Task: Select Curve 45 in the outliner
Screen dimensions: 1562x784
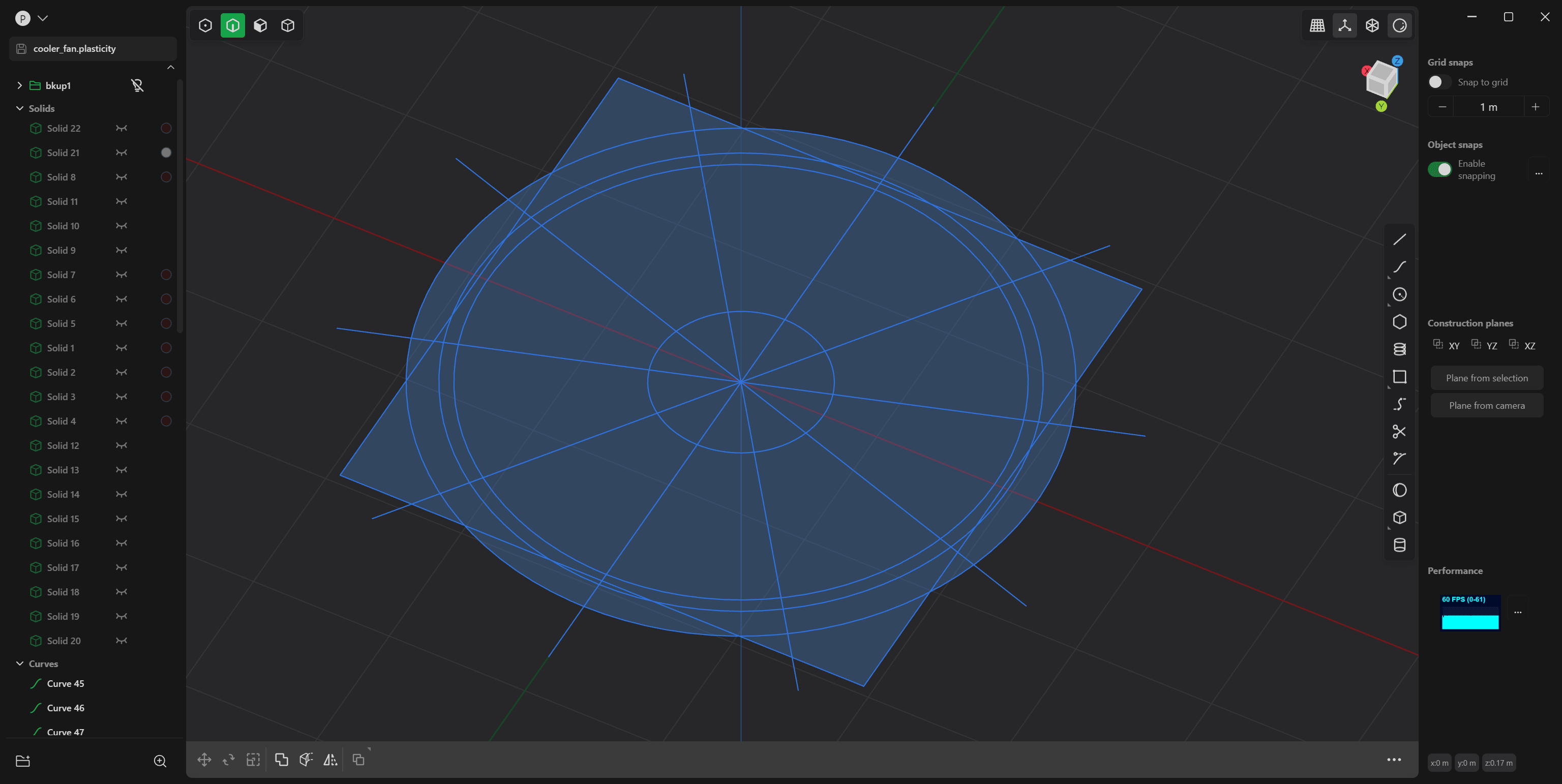Action: (66, 683)
